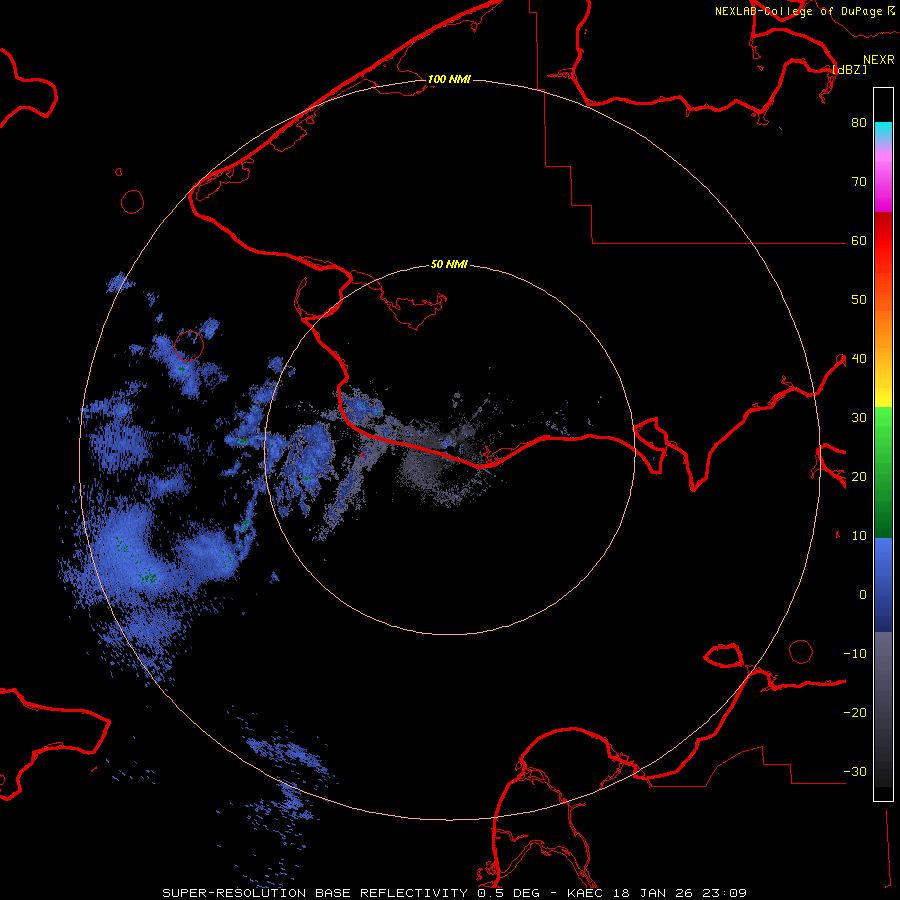Click the 70 value on the dBZ scale
This screenshot has width=900, height=900.
859,182
